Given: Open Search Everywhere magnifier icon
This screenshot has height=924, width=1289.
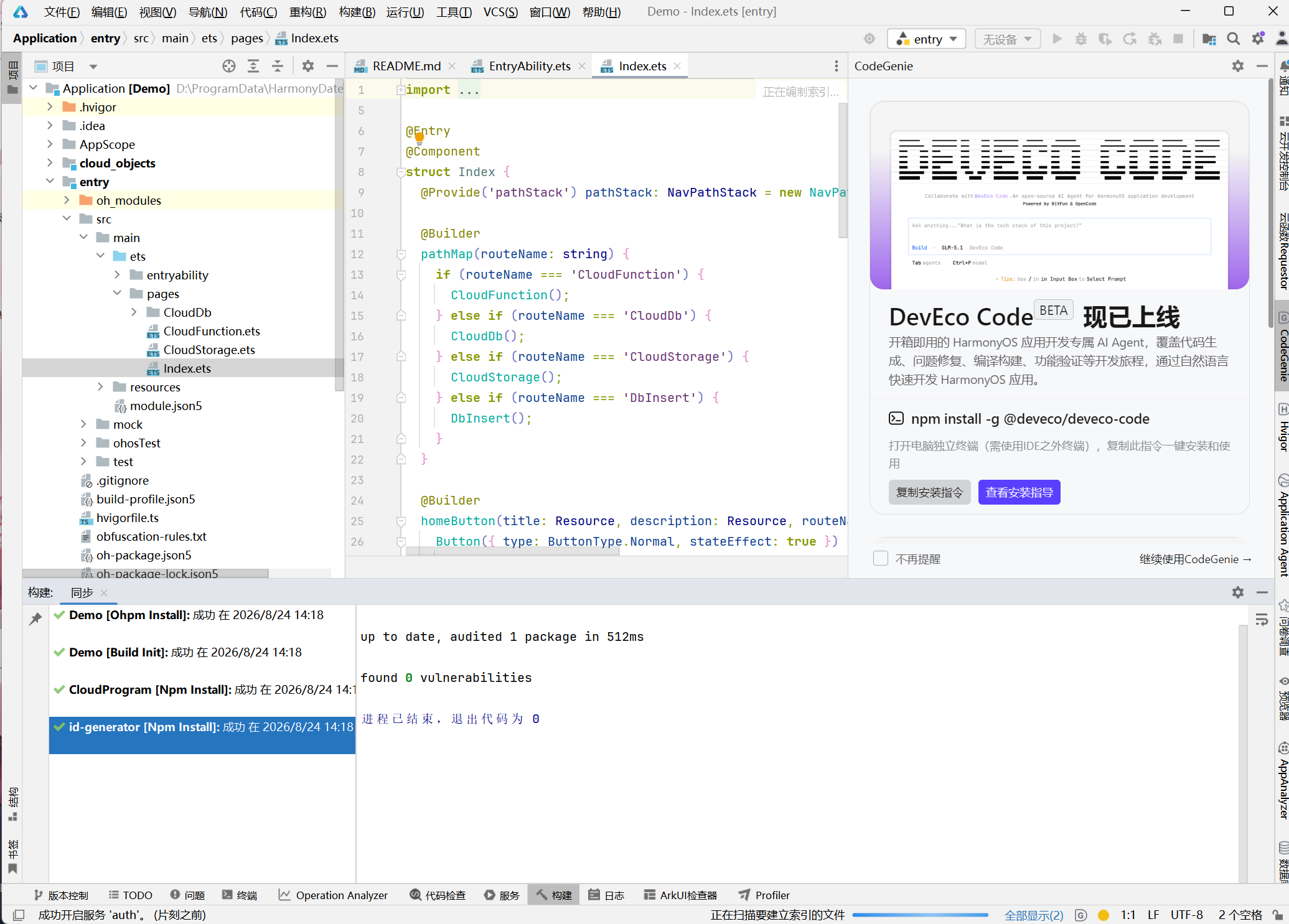Looking at the screenshot, I should point(1233,39).
